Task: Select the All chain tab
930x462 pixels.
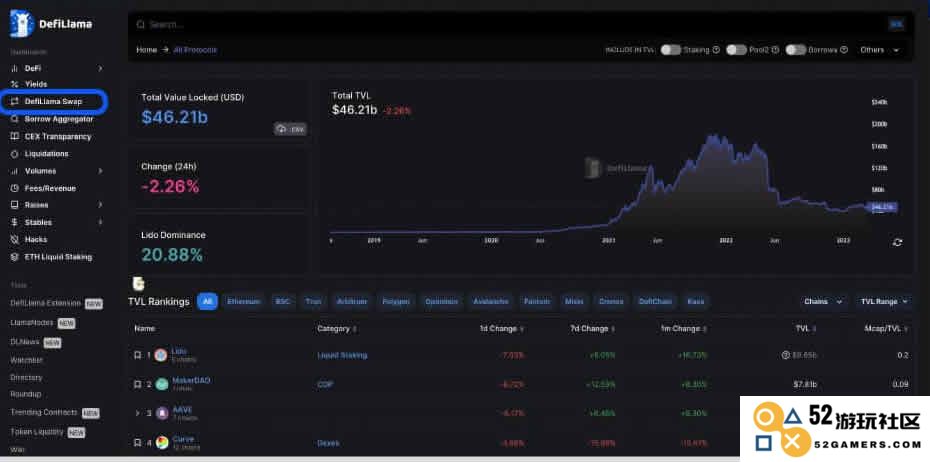Action: (208, 302)
